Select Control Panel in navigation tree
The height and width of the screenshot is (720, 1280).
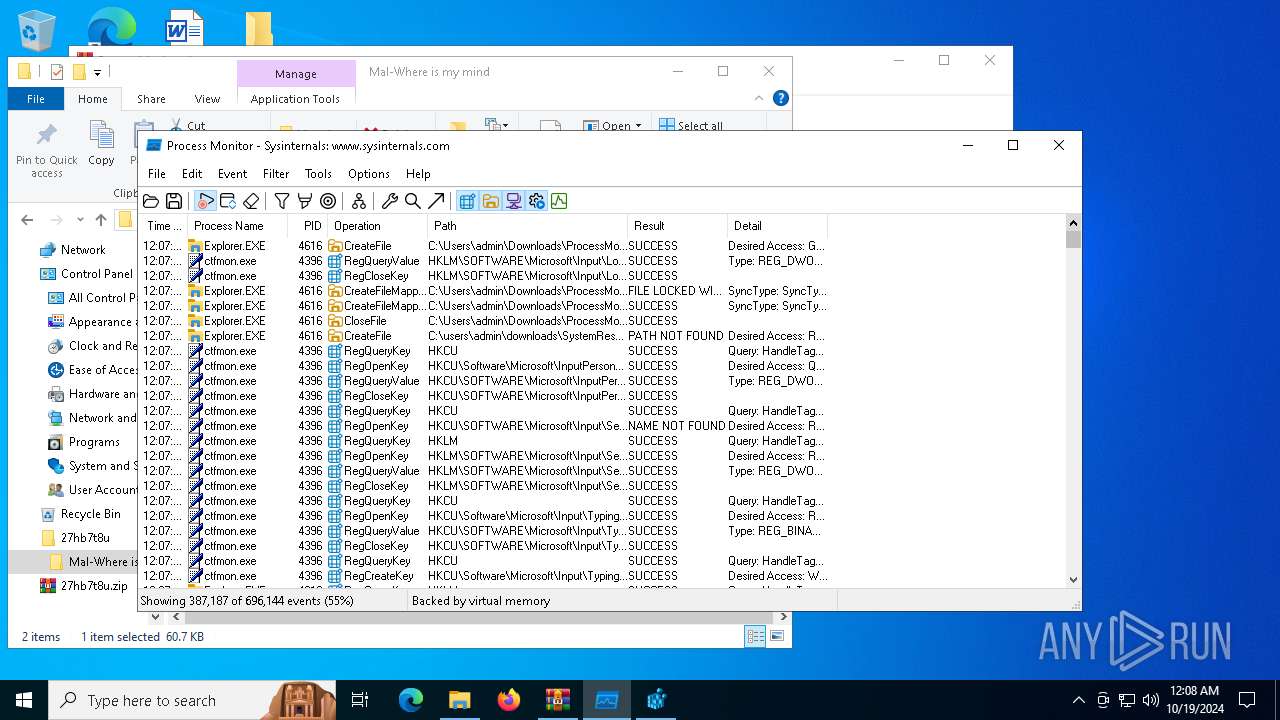(96, 274)
